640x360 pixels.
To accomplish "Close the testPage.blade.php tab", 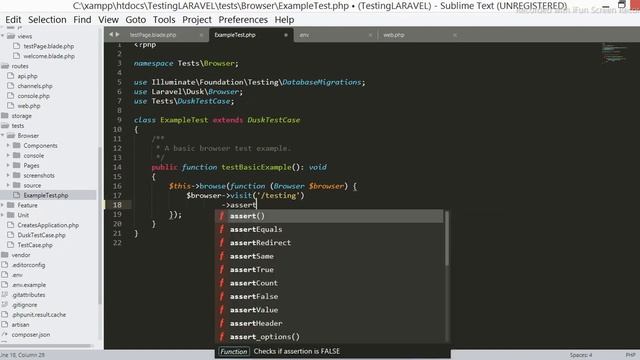I will click(x=201, y=35).
